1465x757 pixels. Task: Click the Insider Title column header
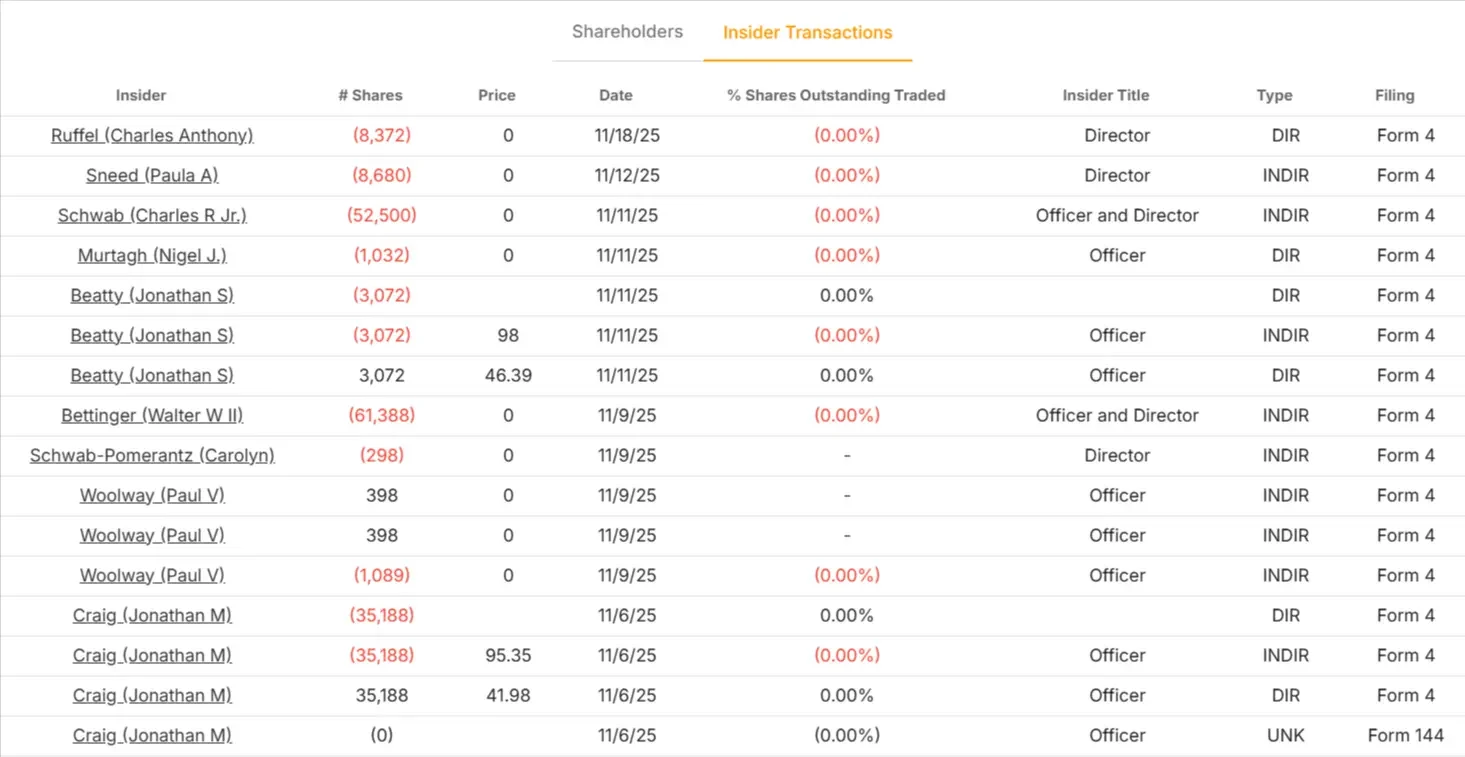(x=1106, y=95)
